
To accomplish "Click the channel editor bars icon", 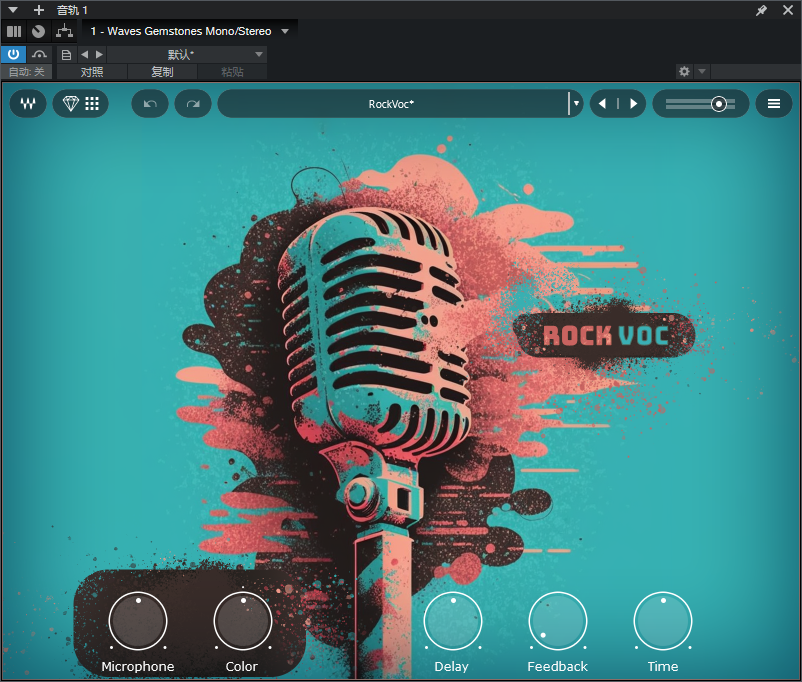I will 14,31.
